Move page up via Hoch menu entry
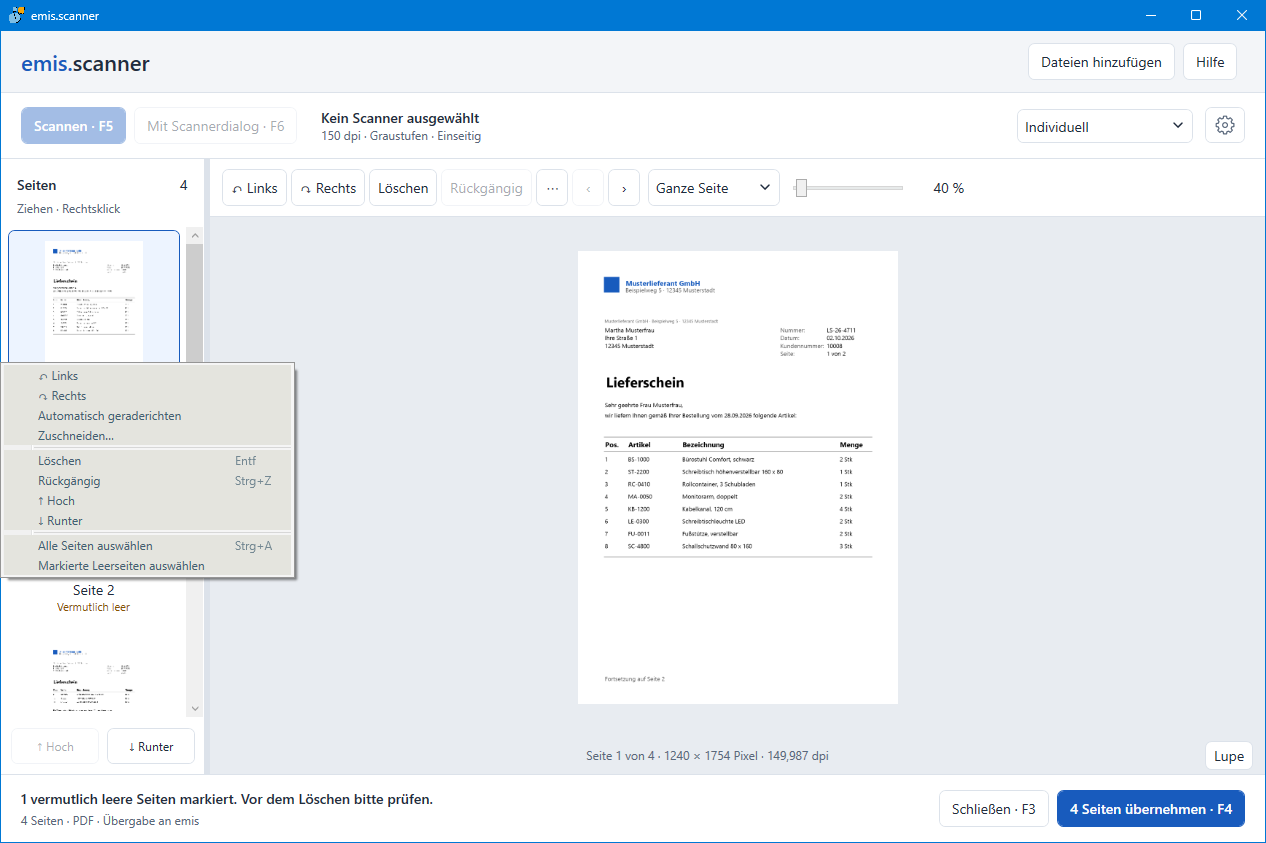Image resolution: width=1266 pixels, height=843 pixels. [x=148, y=501]
